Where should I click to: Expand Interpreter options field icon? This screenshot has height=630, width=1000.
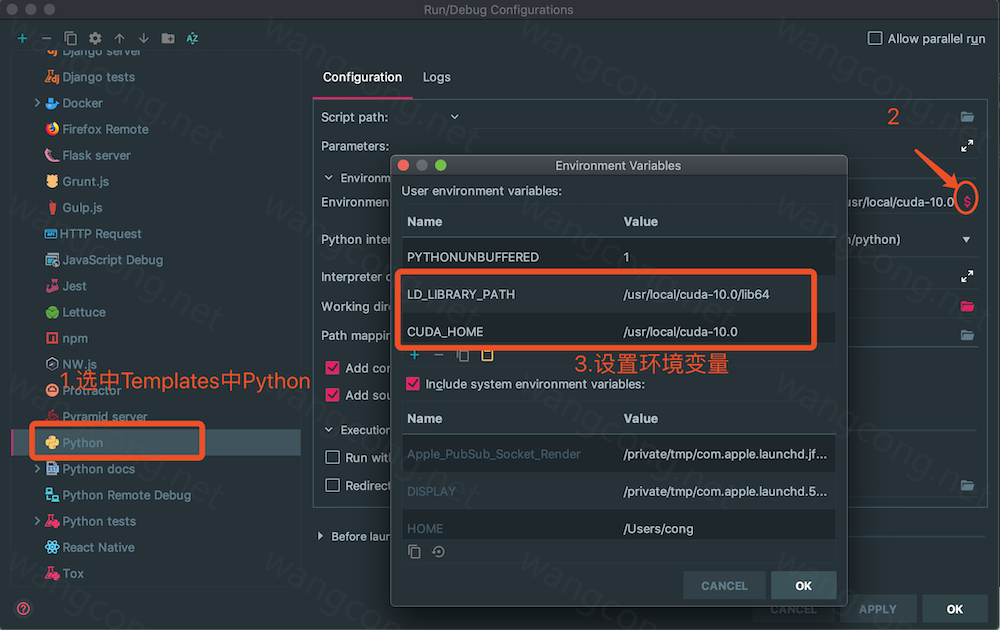coord(967,277)
